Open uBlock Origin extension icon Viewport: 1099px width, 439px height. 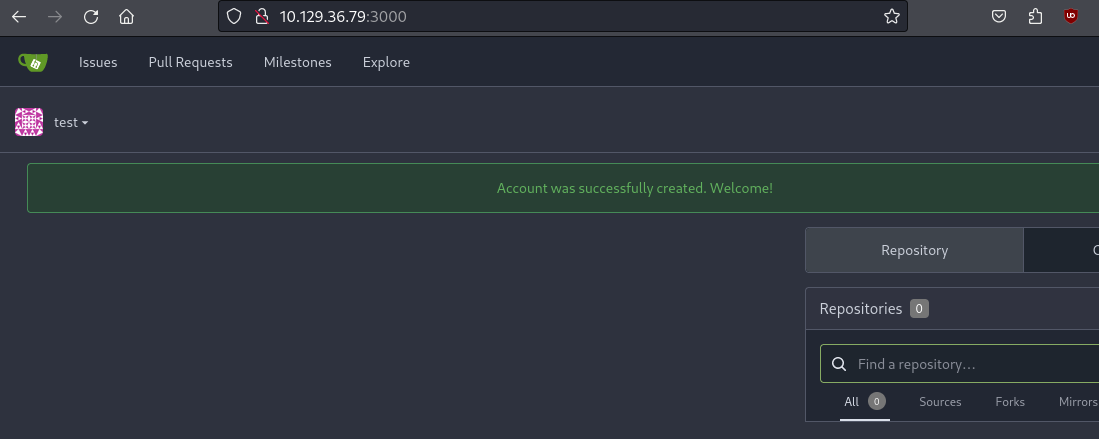pos(1071,16)
